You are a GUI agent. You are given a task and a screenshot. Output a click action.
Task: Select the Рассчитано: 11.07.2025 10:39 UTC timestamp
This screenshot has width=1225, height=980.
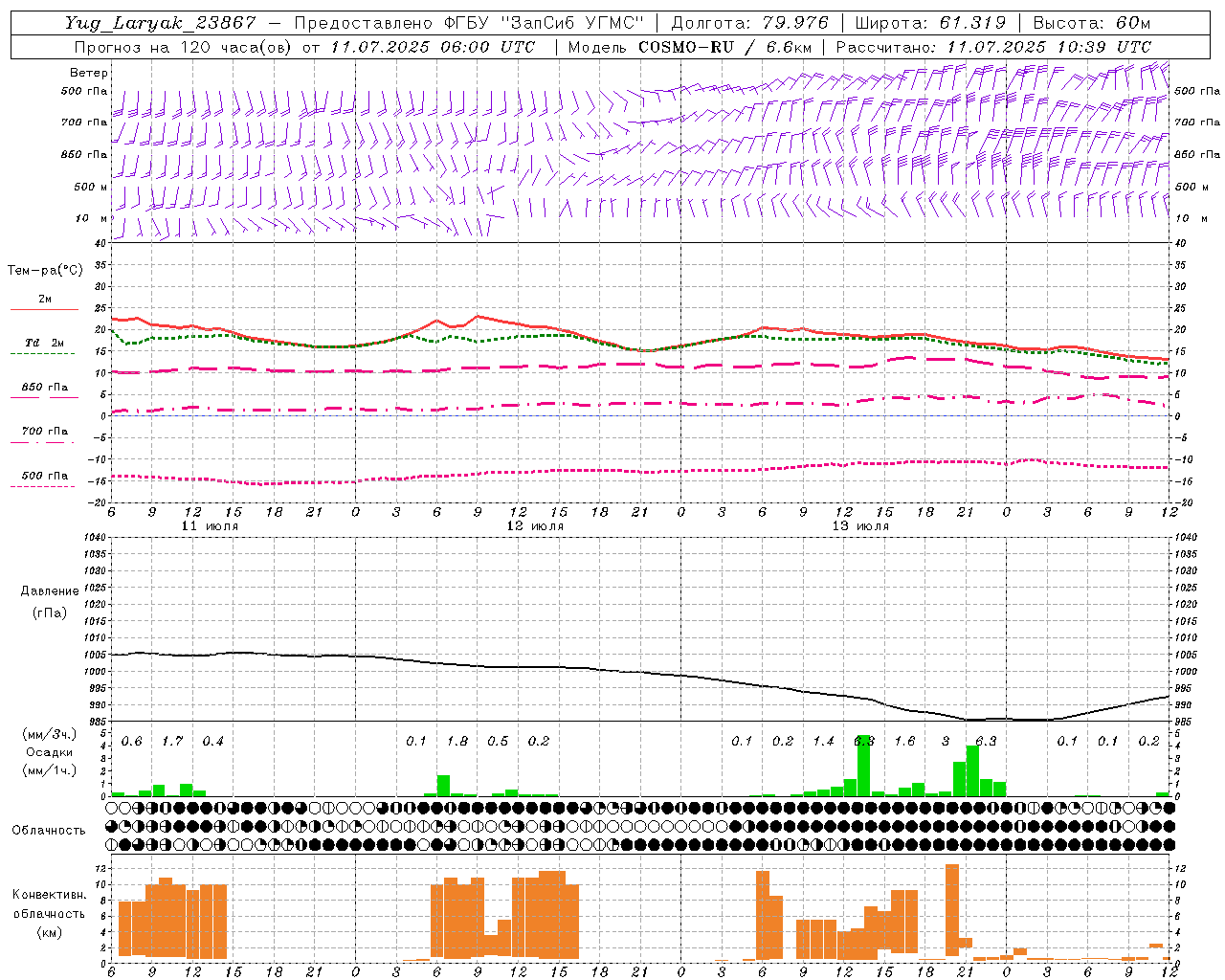tap(993, 47)
